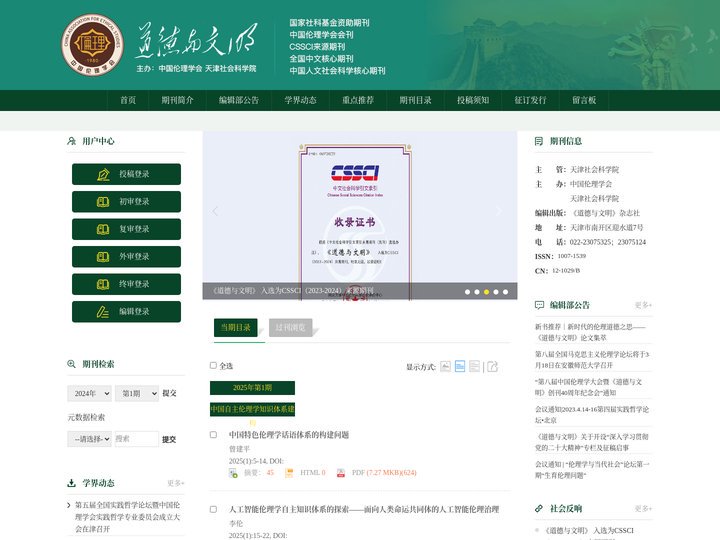Viewport: 720px width, 540px height.
Task: Click book icon on 外审登录
Action: 103,257
